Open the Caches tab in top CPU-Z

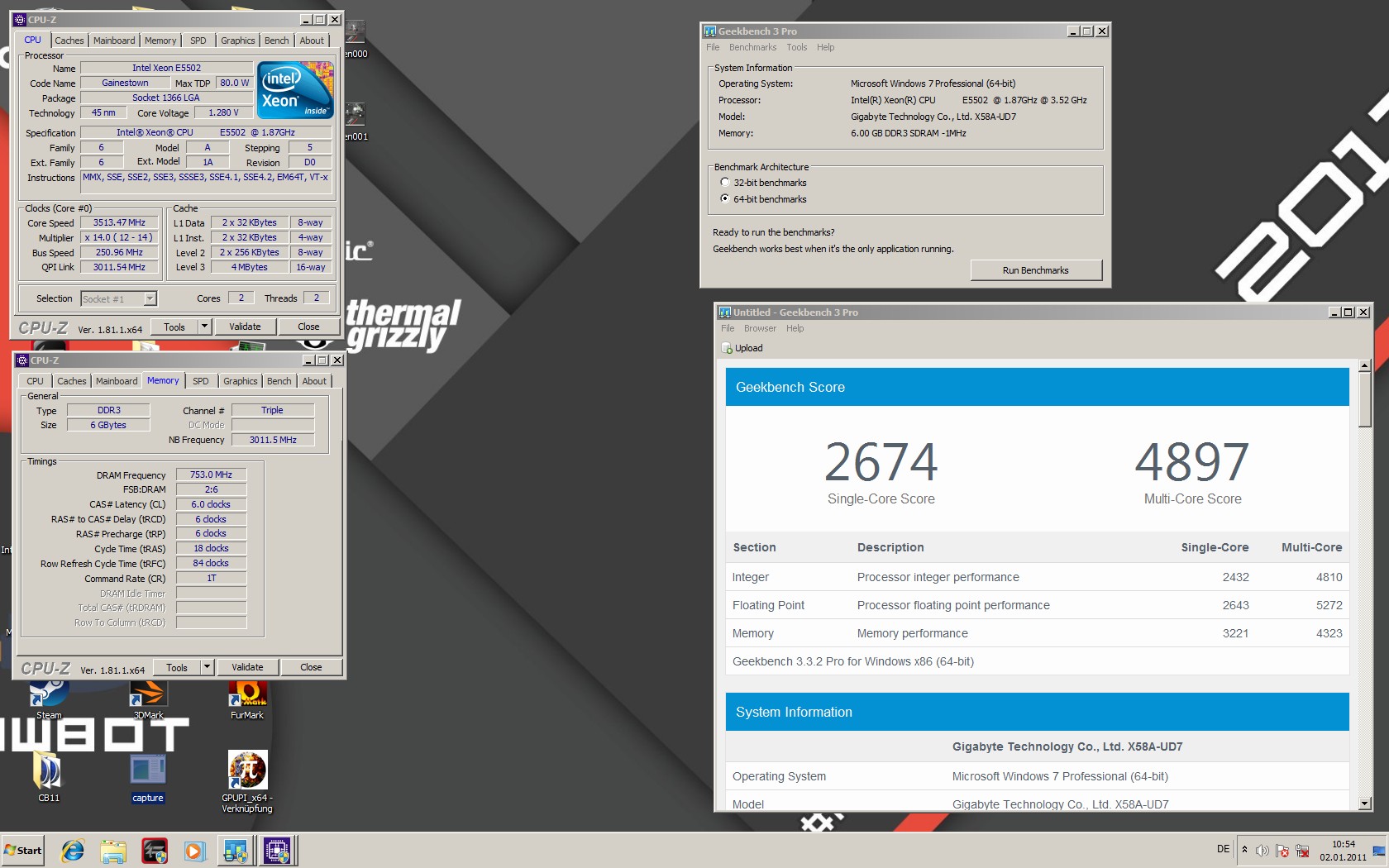pyautogui.click(x=69, y=41)
